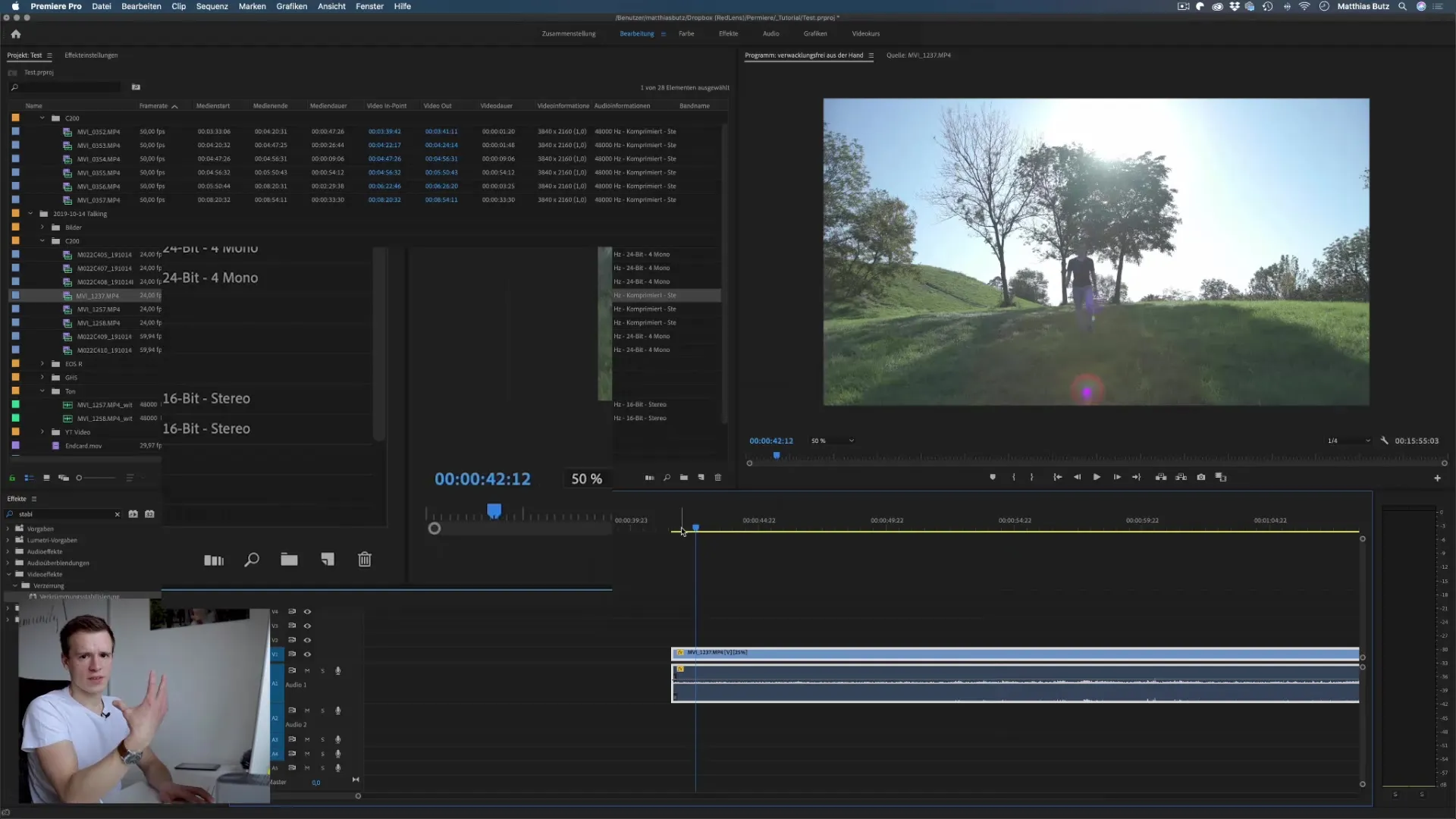The image size is (1456, 819).
Task: Export frame with the camera icon
Action: click(1201, 478)
